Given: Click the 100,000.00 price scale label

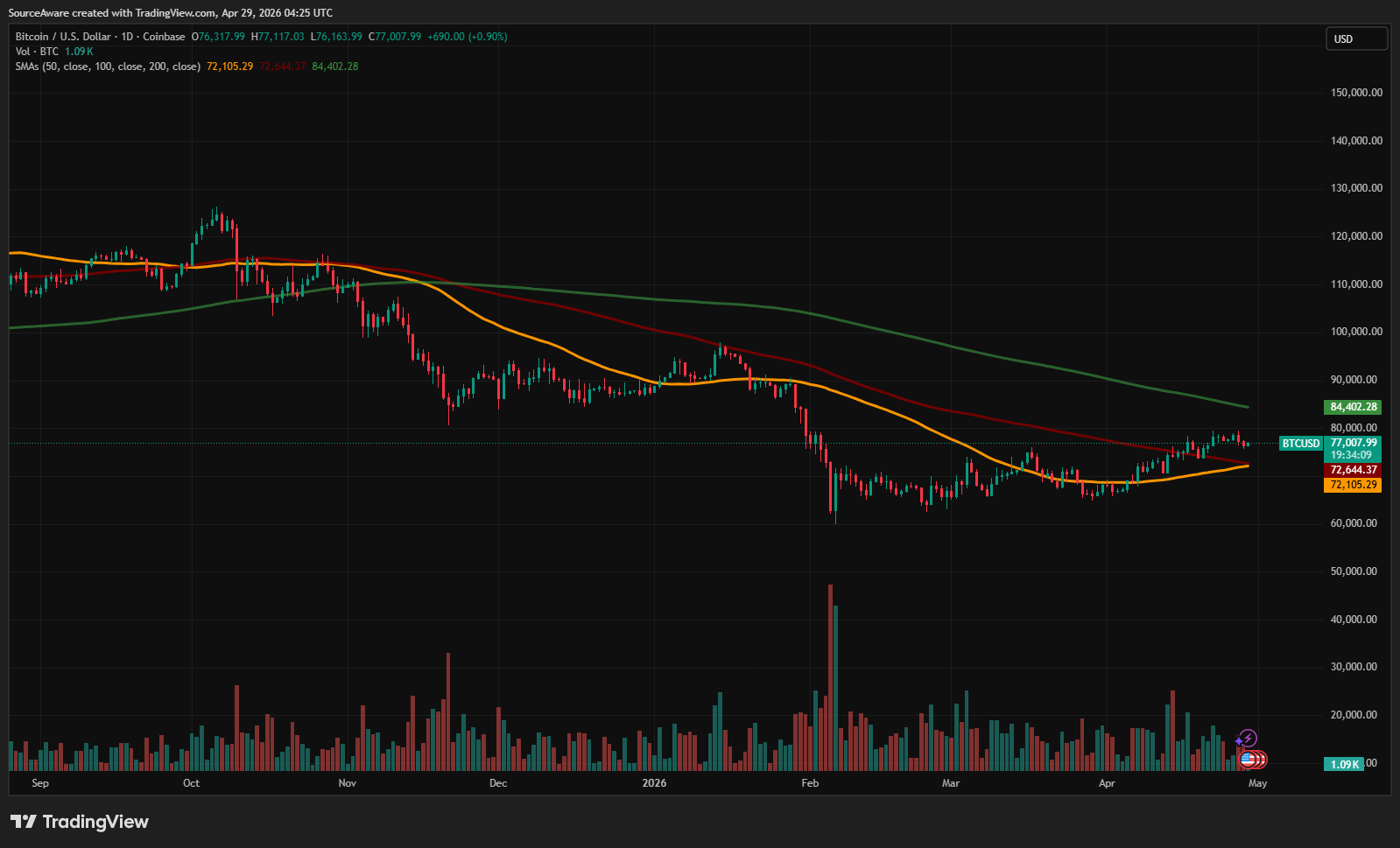Looking at the screenshot, I should pyautogui.click(x=1356, y=332).
